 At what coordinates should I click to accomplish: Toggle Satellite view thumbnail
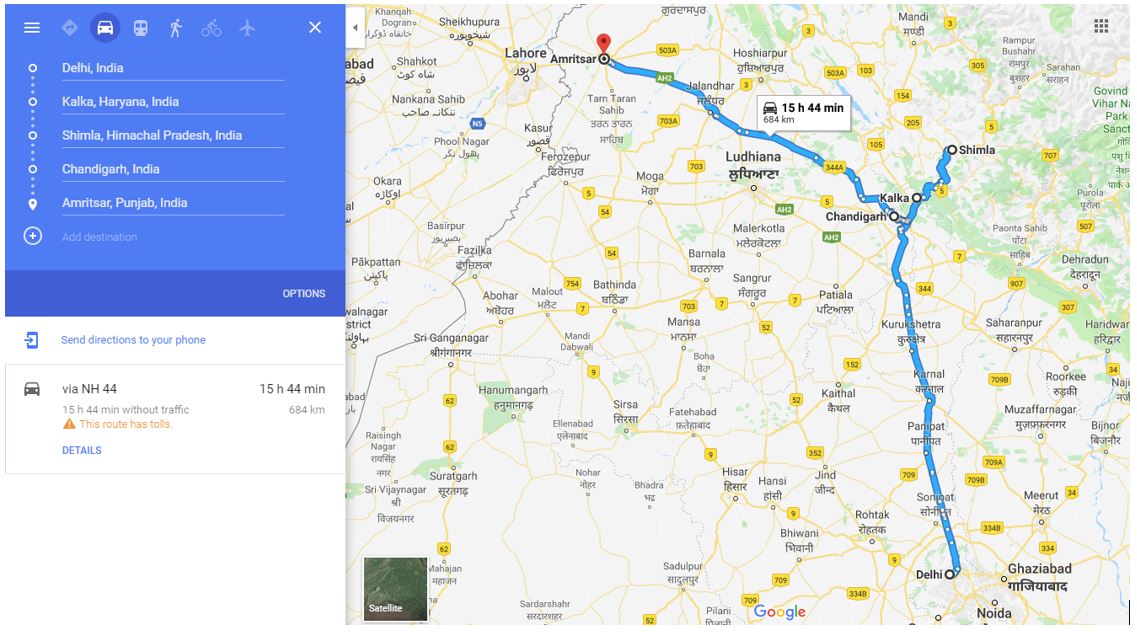[x=395, y=589]
